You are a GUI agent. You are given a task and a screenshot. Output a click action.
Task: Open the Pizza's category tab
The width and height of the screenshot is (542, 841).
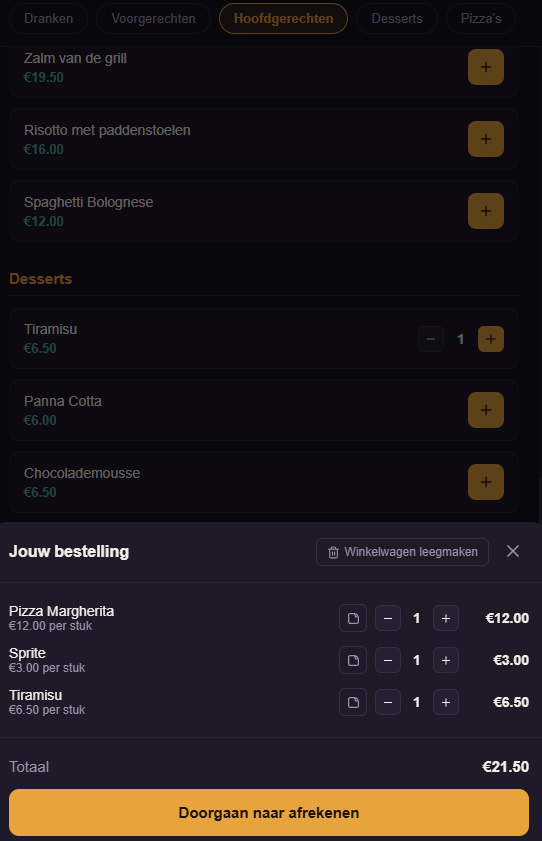(481, 19)
